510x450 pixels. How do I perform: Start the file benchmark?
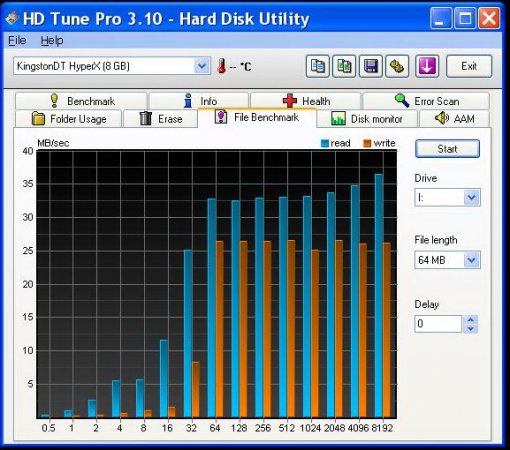[447, 149]
